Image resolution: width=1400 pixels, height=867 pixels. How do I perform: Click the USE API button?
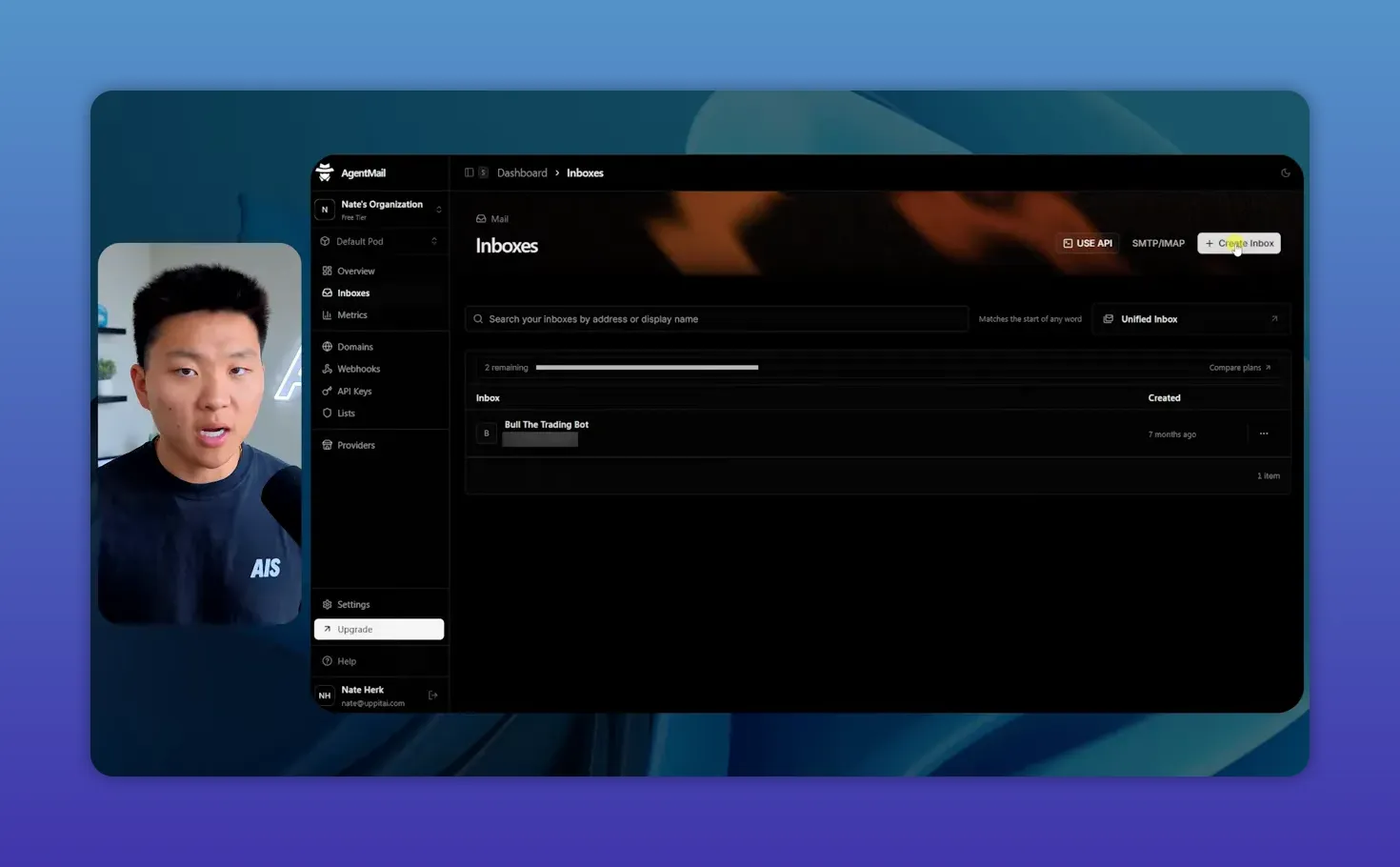(1088, 243)
